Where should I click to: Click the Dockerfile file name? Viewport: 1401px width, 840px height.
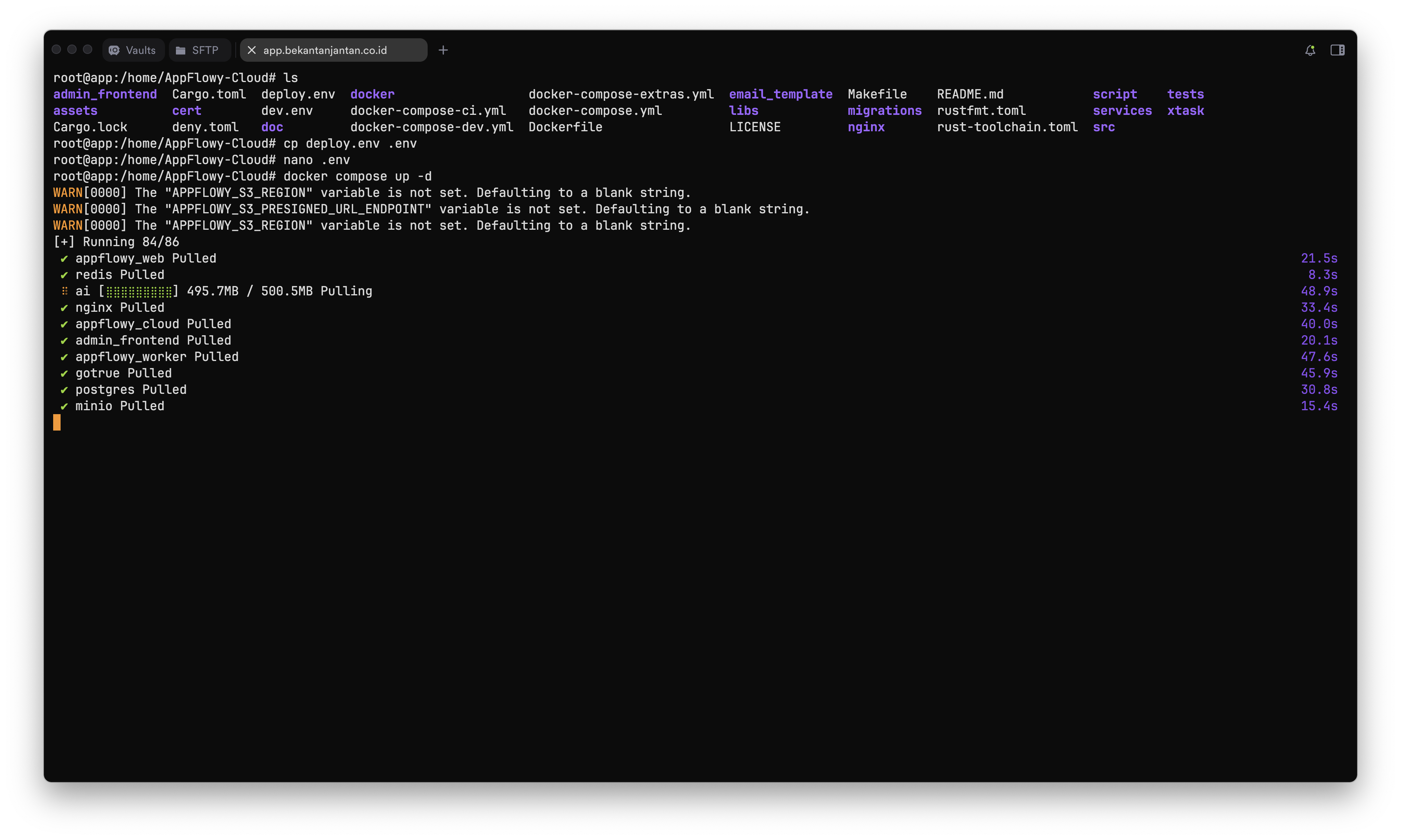[566, 127]
